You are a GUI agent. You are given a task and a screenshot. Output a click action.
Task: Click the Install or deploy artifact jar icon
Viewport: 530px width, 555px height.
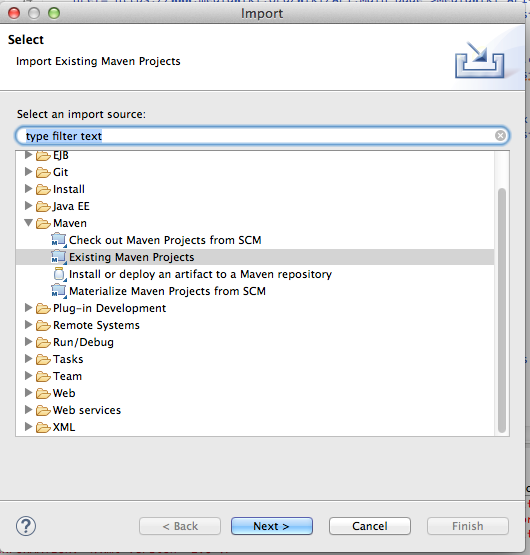(x=59, y=274)
